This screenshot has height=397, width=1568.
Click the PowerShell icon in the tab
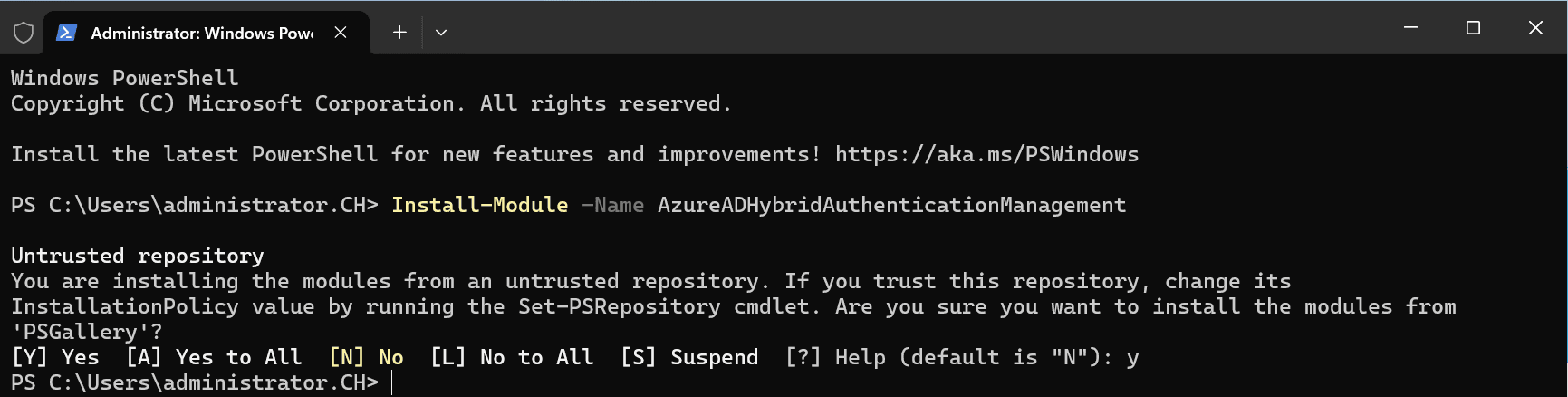click(x=66, y=33)
